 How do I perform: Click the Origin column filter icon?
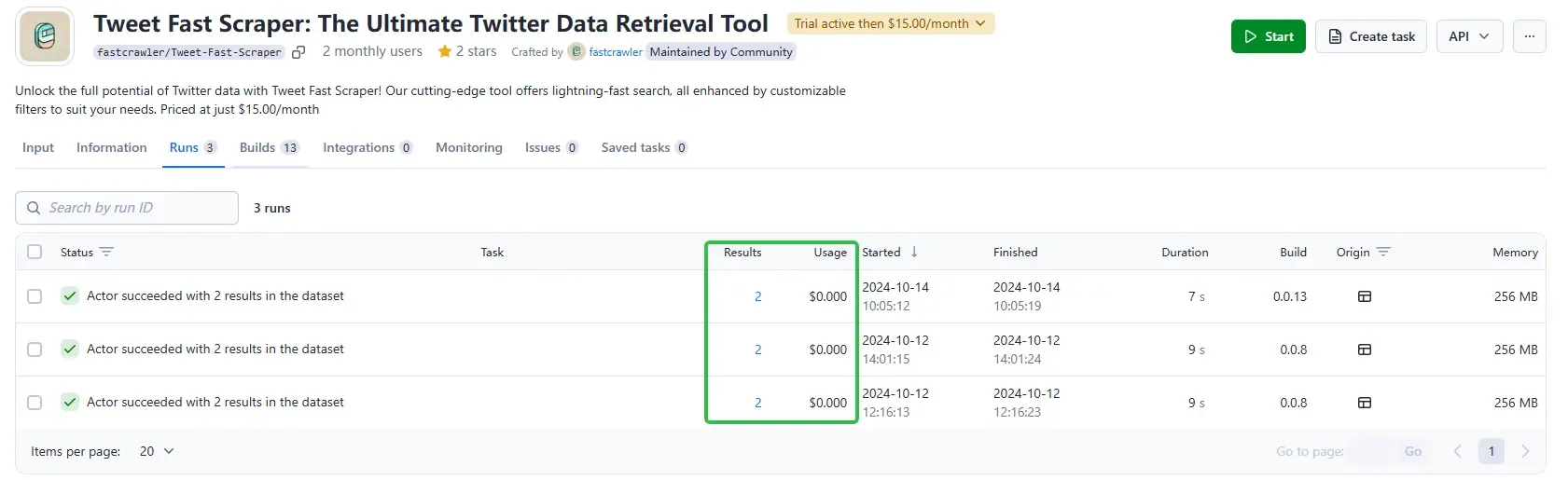(1383, 252)
